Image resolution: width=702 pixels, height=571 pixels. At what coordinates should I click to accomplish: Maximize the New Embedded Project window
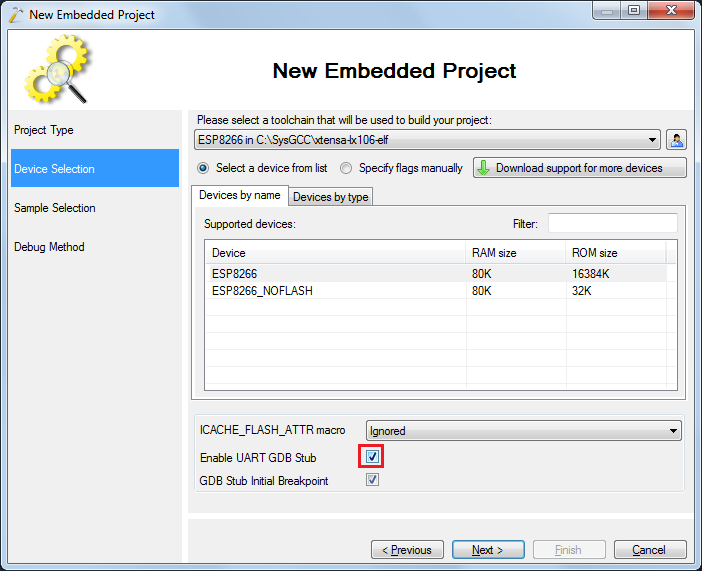point(634,10)
